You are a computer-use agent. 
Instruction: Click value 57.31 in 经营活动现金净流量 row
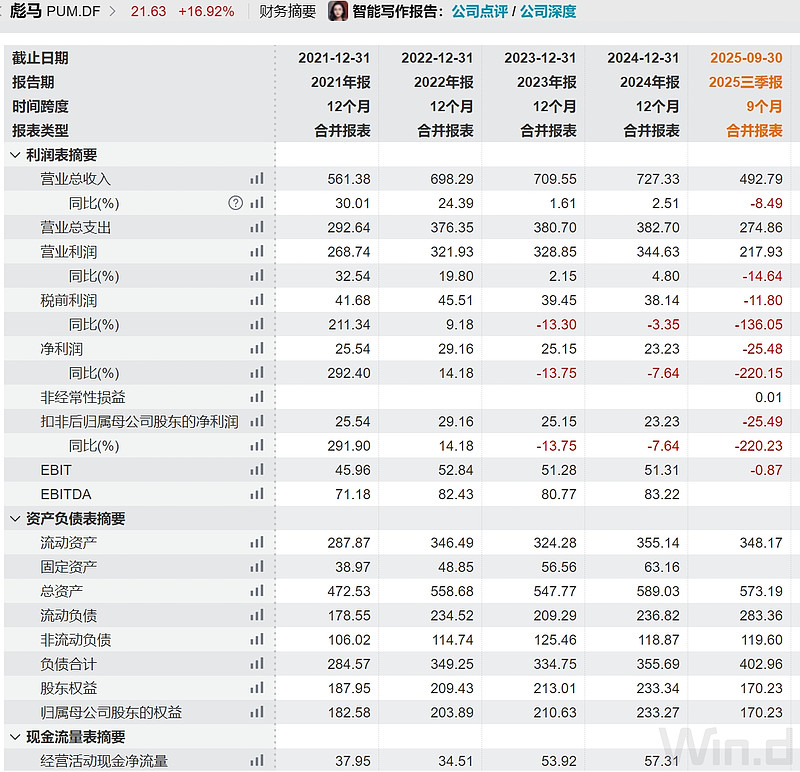[661, 761]
